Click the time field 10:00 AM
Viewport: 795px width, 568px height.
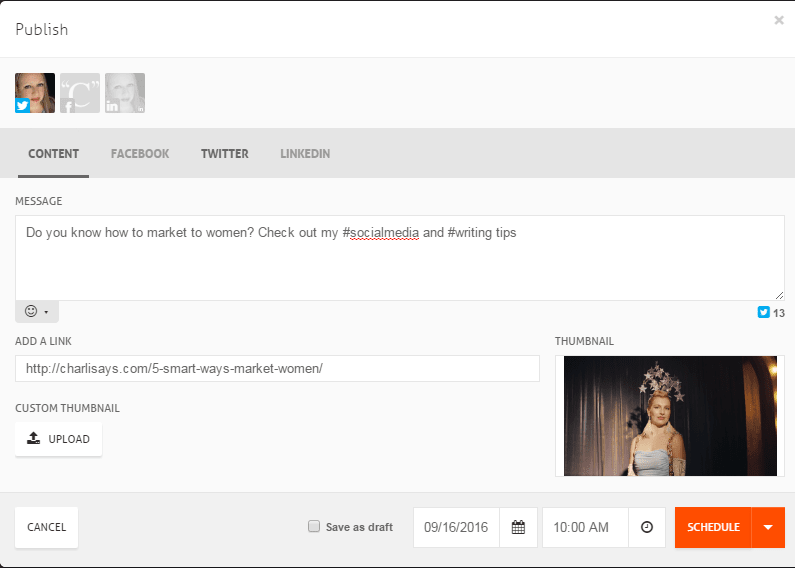click(586, 527)
